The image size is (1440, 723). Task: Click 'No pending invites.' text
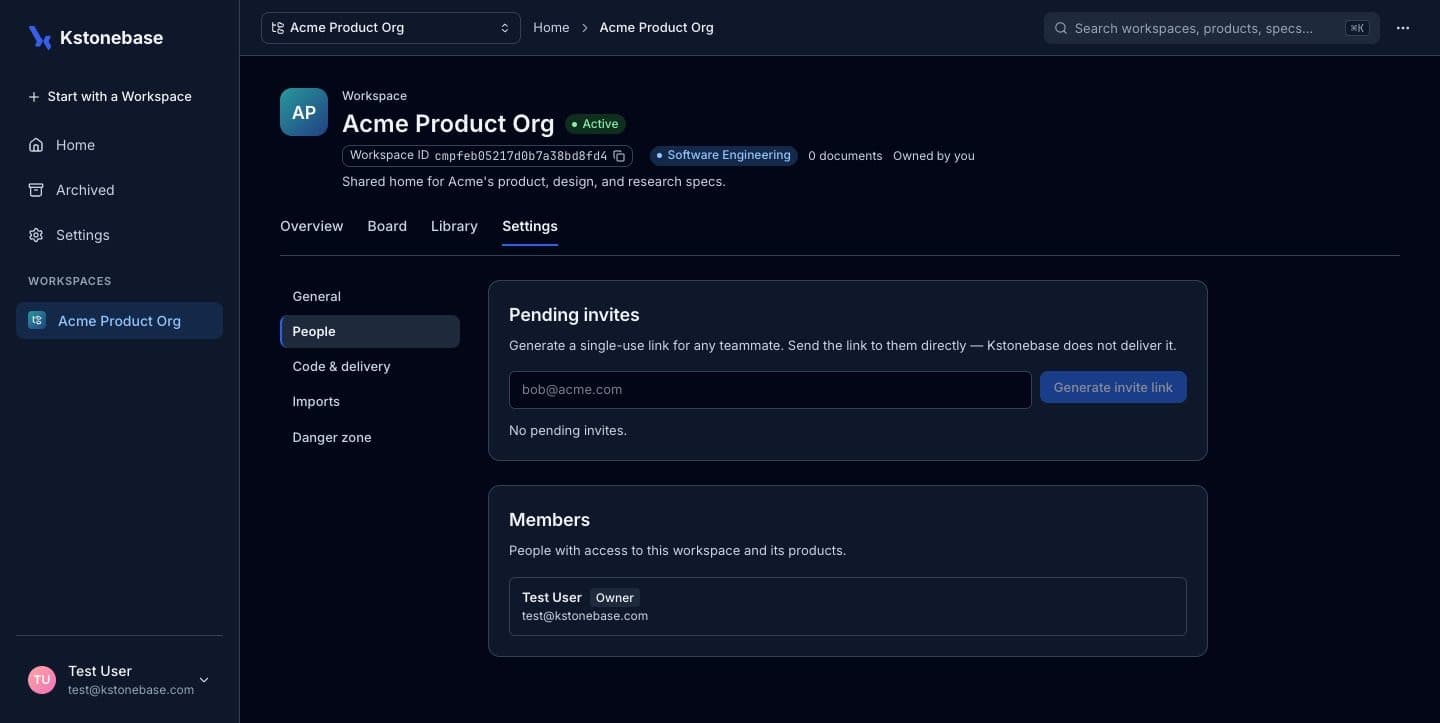pyautogui.click(x=568, y=431)
